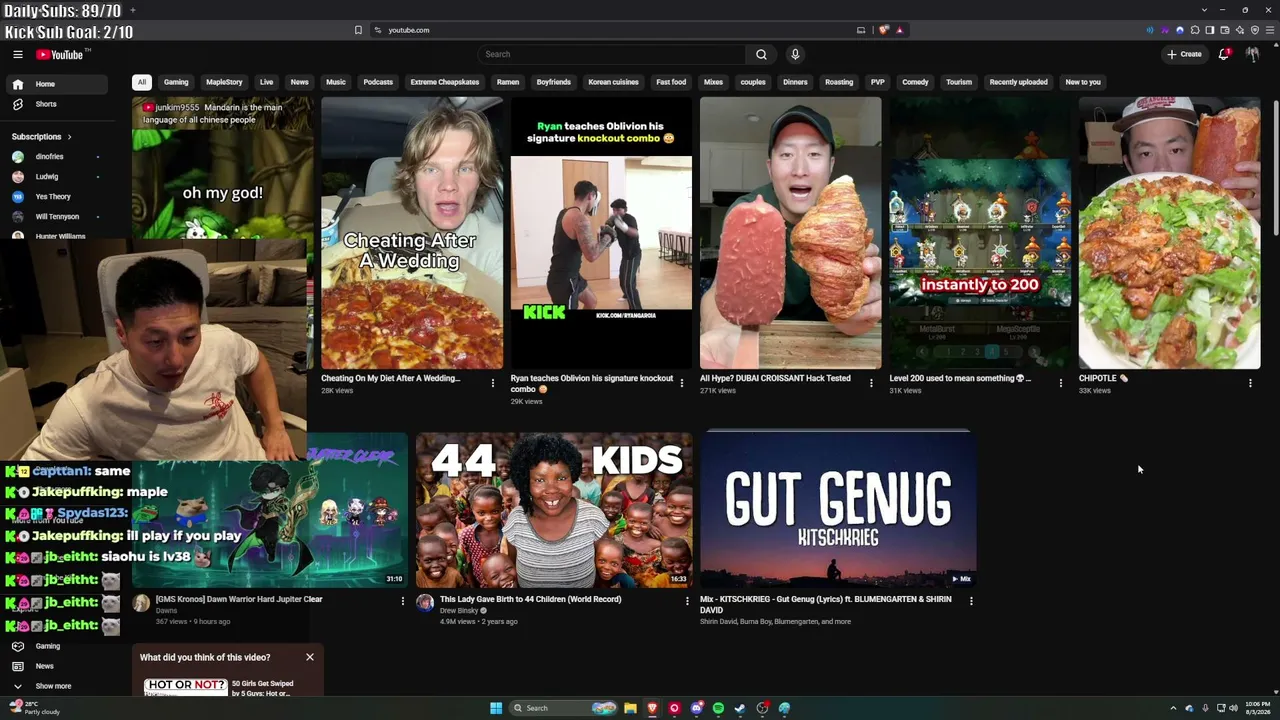
Task: Open the notifications bell
Action: [x=1223, y=54]
